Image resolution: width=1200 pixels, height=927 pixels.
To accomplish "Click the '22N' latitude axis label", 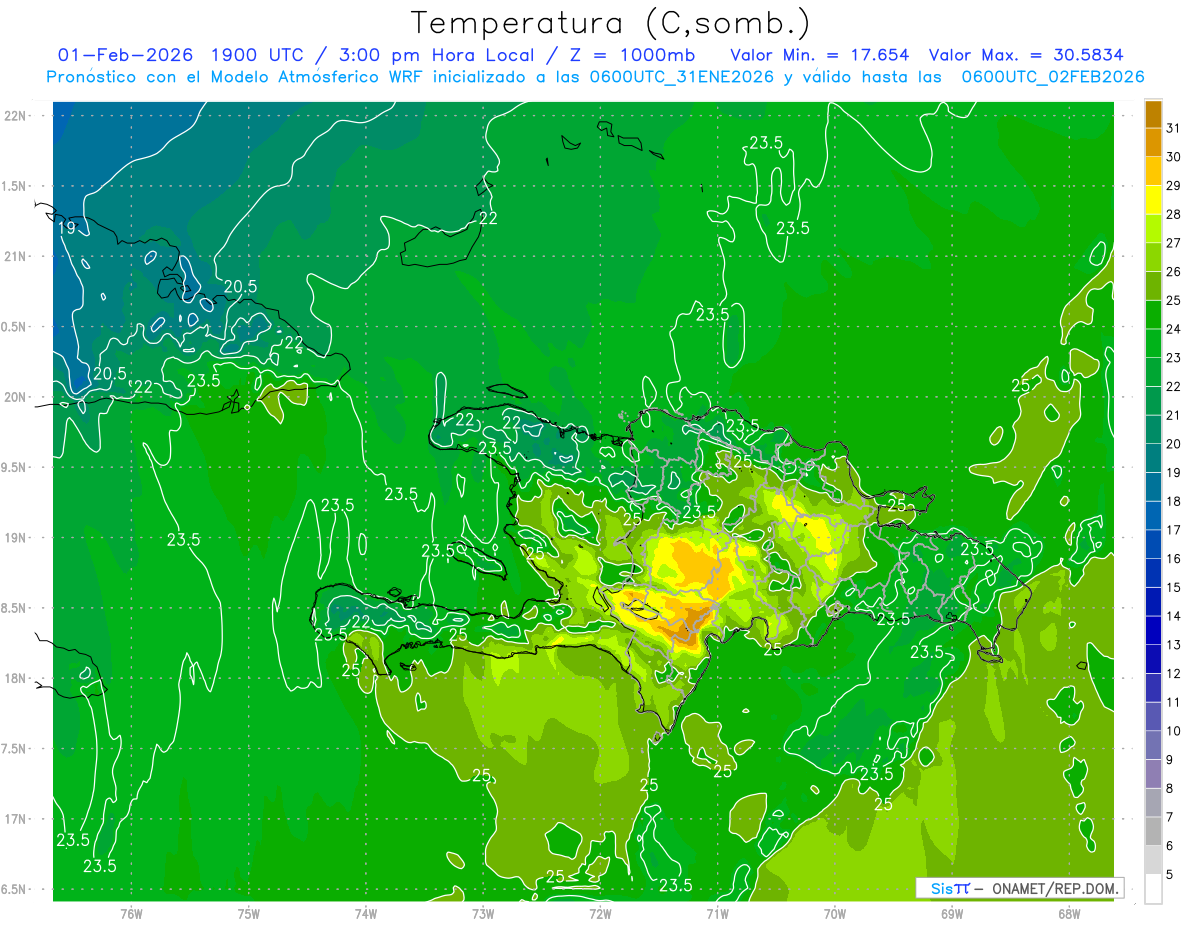I will click(15, 115).
